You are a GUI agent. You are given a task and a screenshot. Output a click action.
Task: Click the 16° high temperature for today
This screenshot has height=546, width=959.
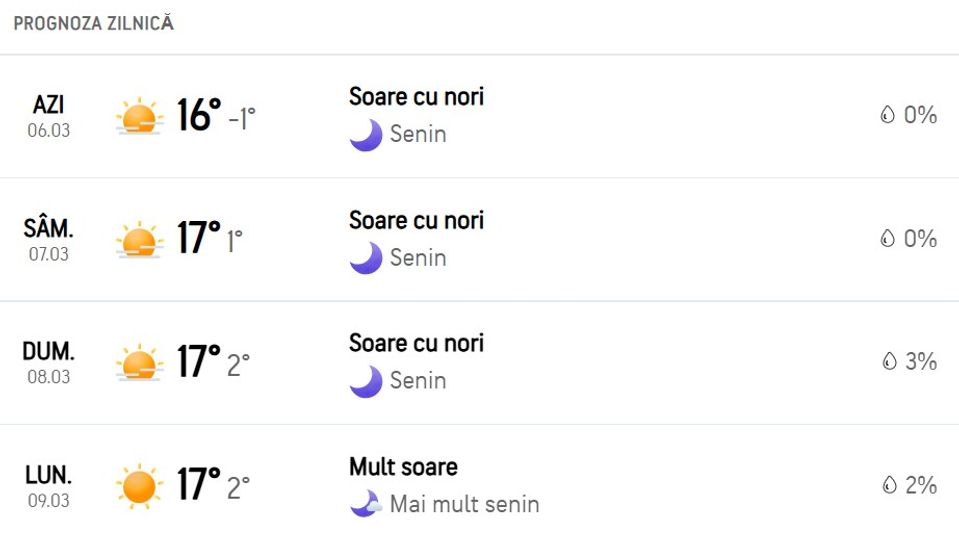199,115
